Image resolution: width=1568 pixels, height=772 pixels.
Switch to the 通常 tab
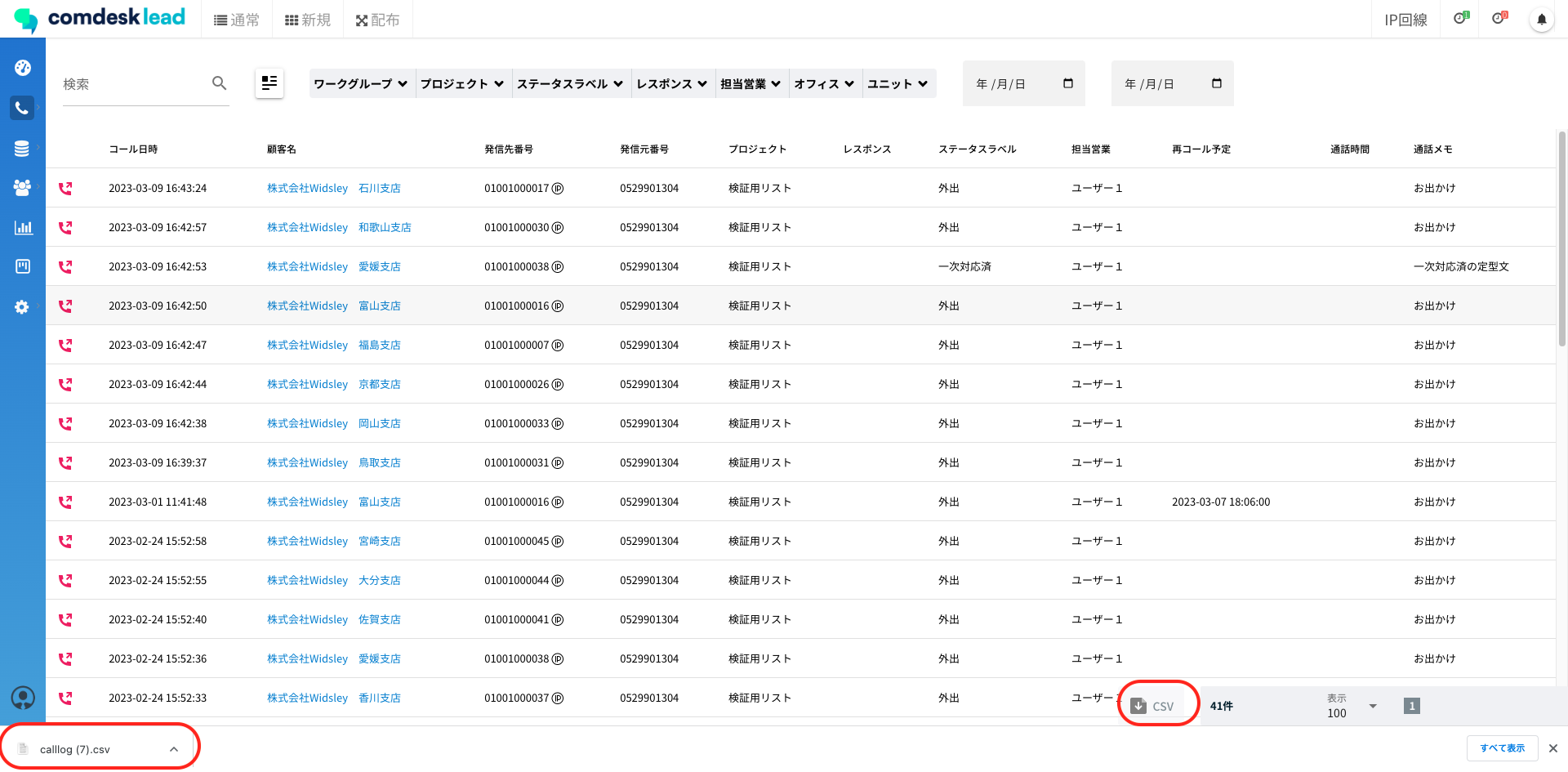click(x=237, y=20)
